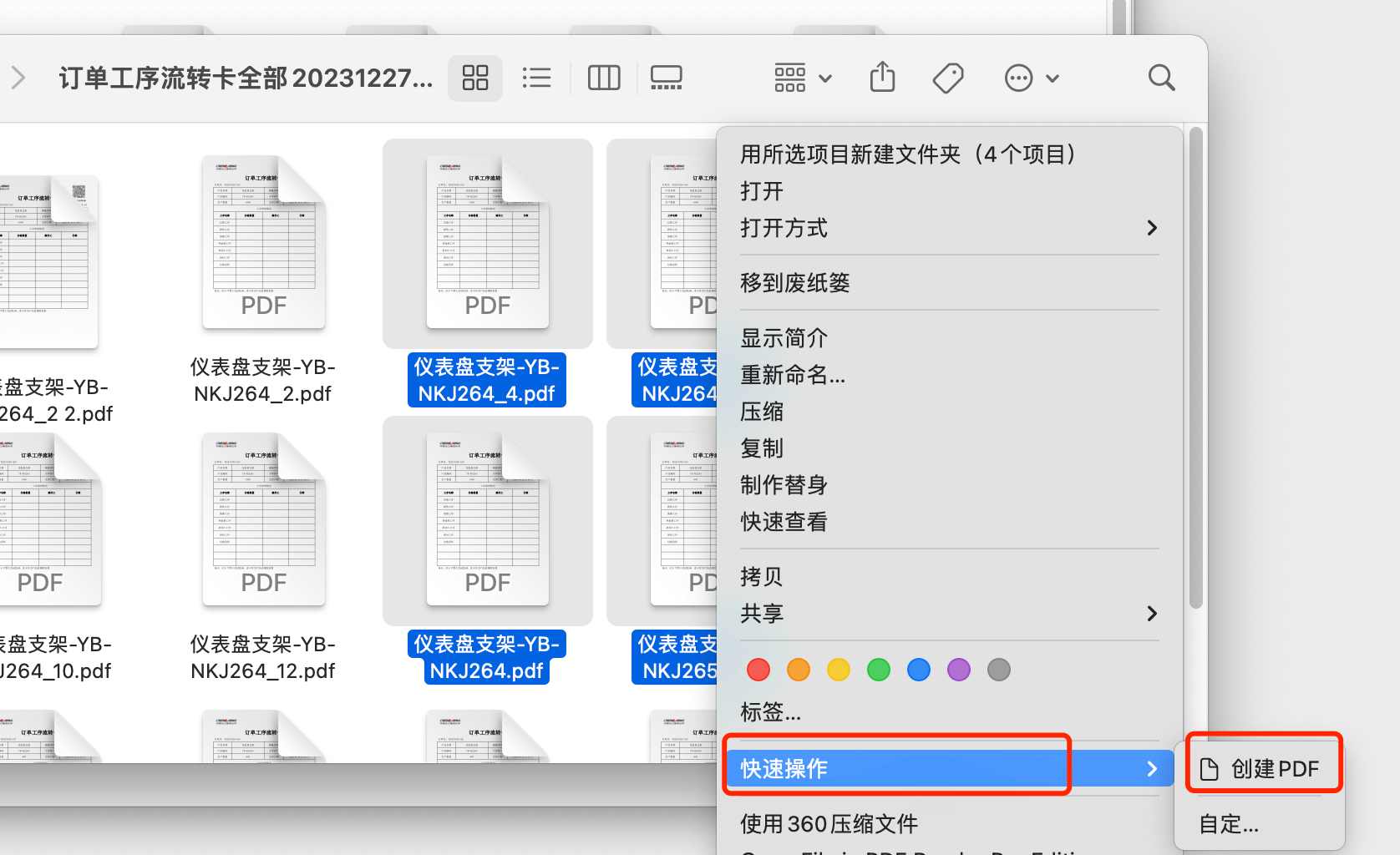Switch to gallery view in the toolbar
The height and width of the screenshot is (855, 1400).
tap(666, 78)
